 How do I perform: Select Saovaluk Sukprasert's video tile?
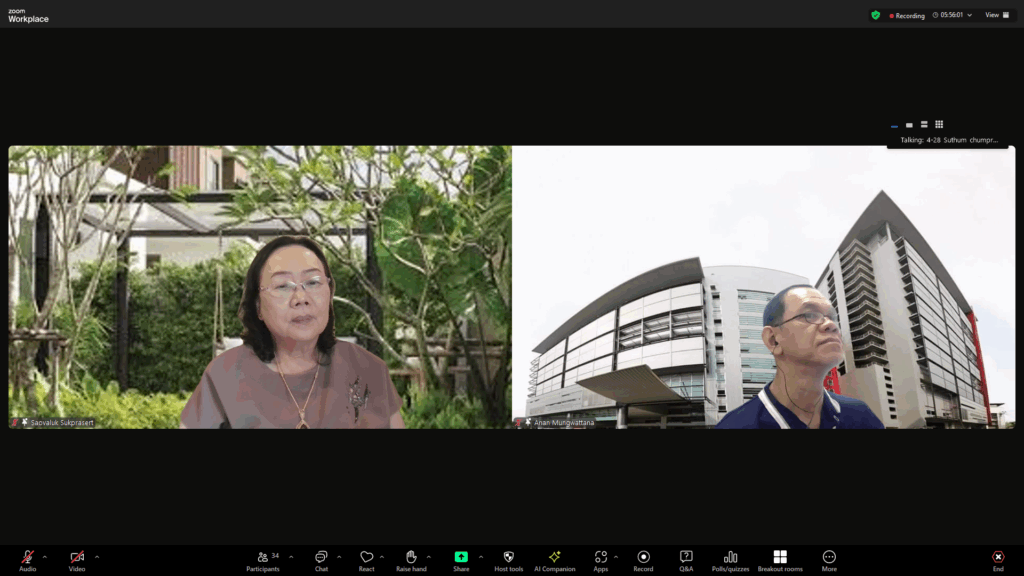pyautogui.click(x=260, y=287)
